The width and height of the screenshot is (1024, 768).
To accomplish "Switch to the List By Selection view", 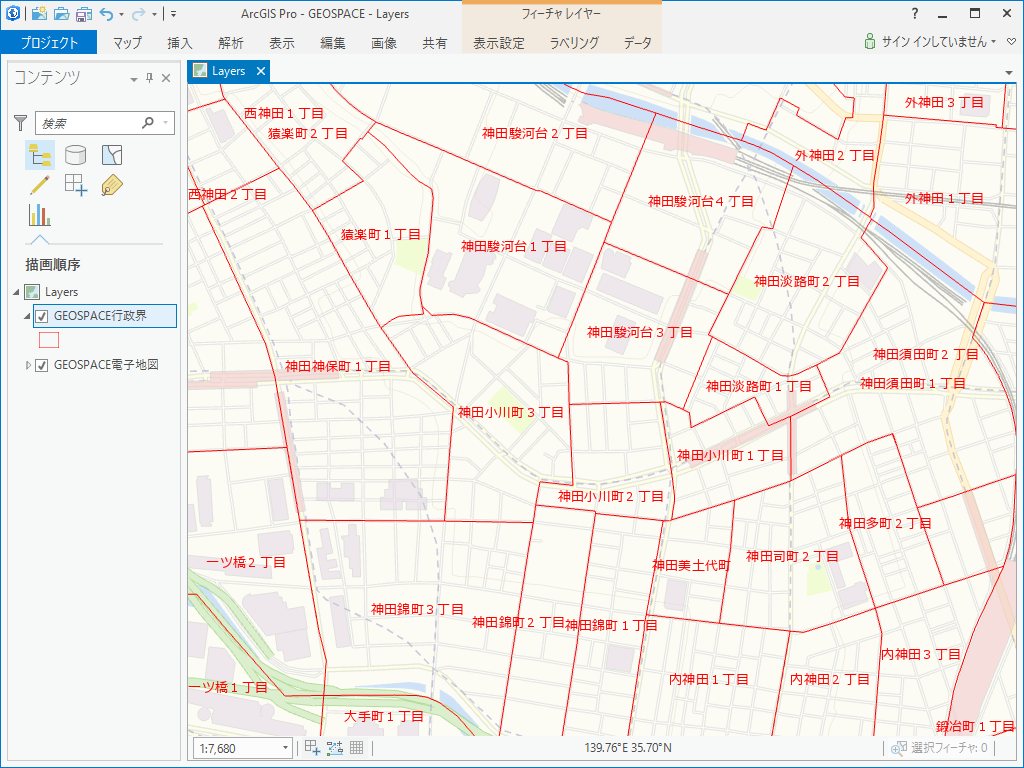I will coord(112,155).
